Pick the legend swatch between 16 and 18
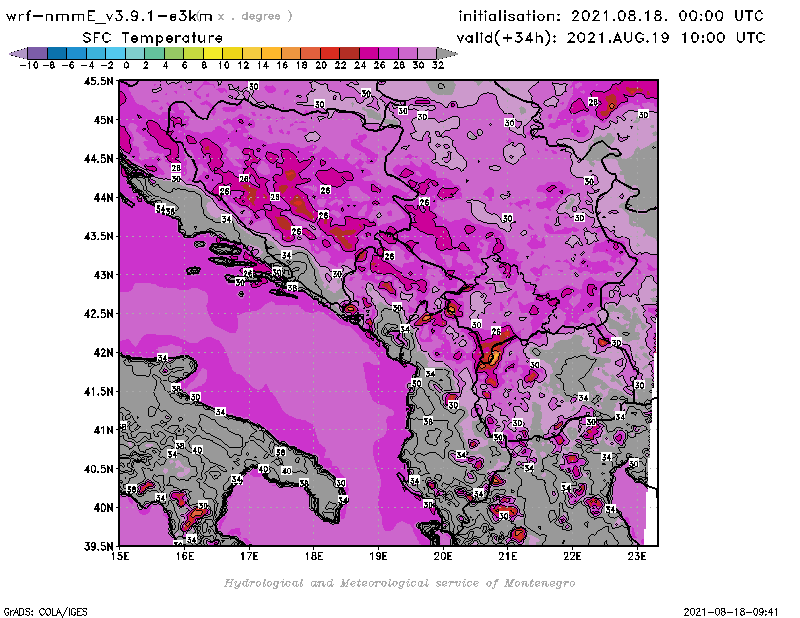The height and width of the screenshot is (618, 800). [x=291, y=53]
